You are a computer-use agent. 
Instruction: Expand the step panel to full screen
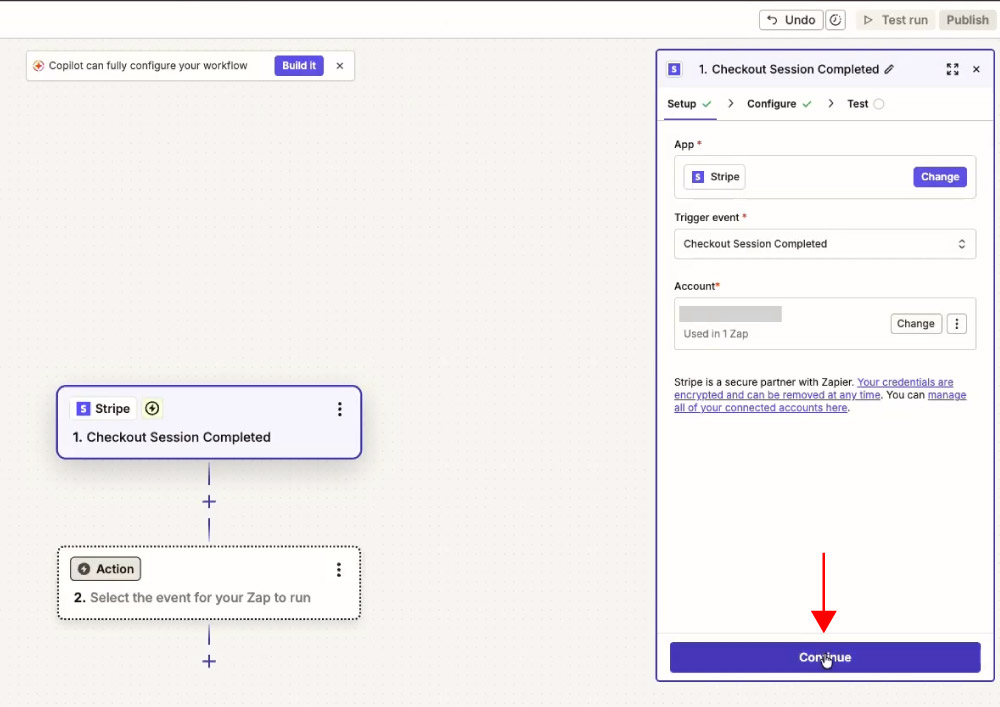[x=952, y=69]
